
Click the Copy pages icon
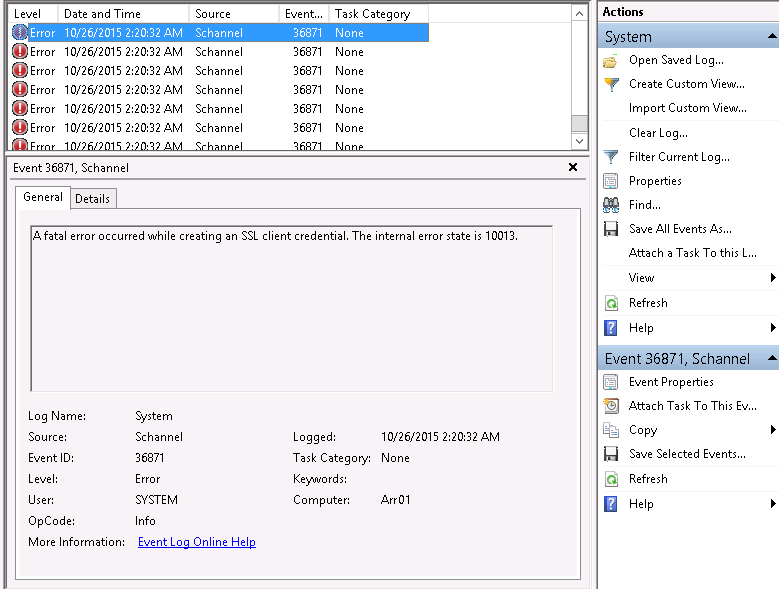611,430
